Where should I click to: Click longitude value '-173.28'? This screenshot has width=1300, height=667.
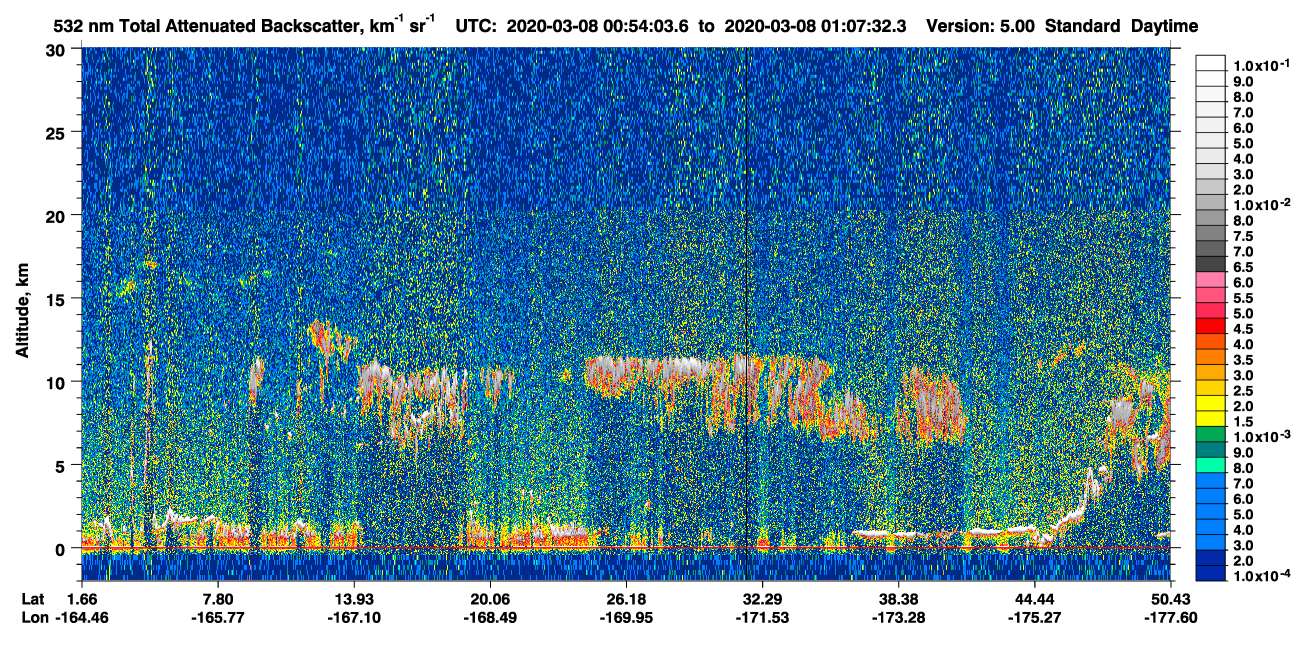(x=898, y=617)
